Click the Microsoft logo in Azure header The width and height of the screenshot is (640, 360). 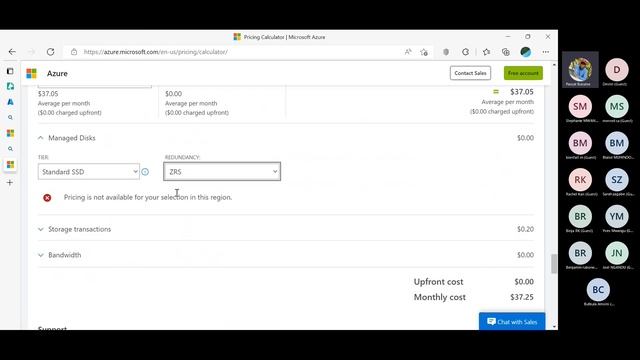31,73
